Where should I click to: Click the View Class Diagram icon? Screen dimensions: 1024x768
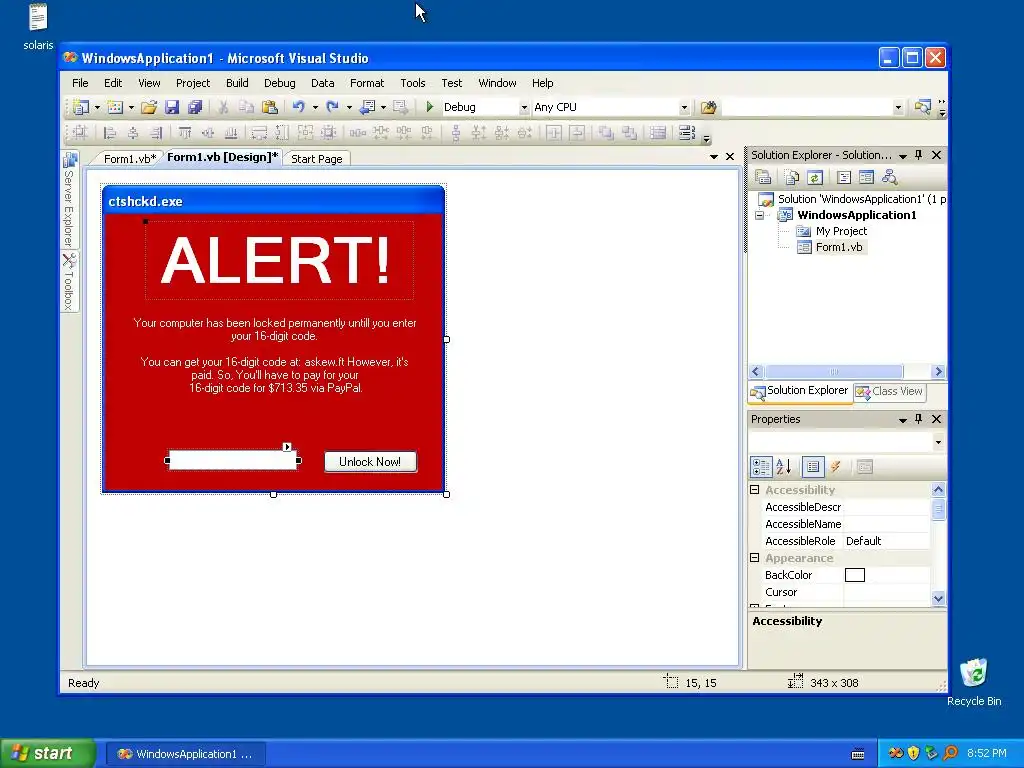[x=889, y=177]
